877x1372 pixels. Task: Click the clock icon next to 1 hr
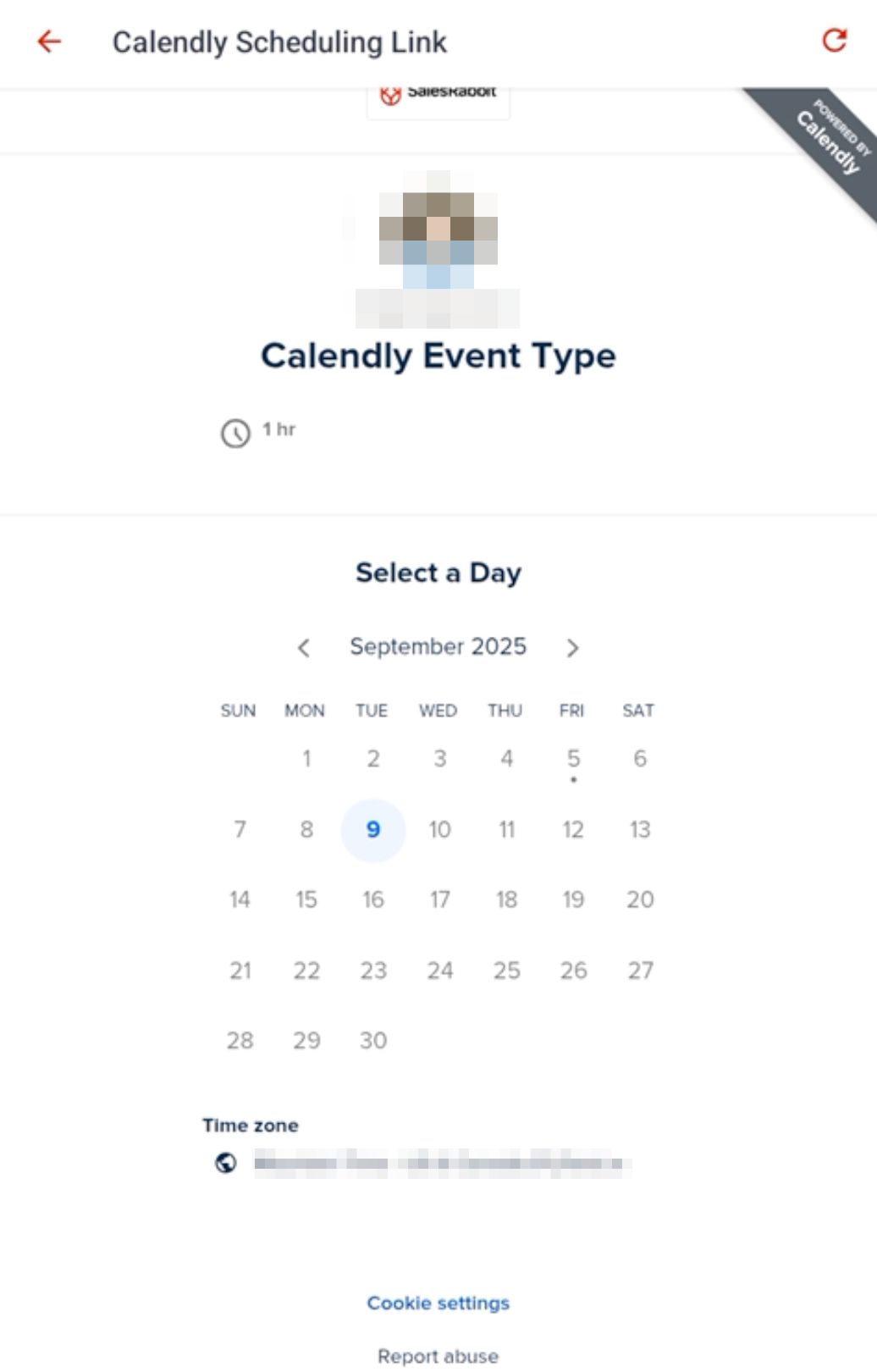coord(235,433)
